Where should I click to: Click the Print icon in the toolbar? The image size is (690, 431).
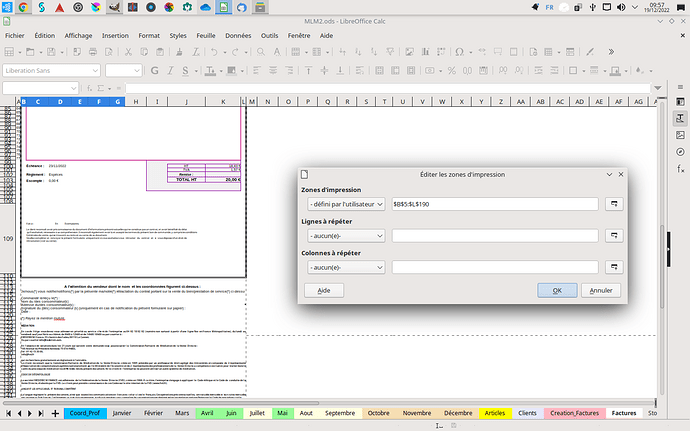tap(93, 52)
